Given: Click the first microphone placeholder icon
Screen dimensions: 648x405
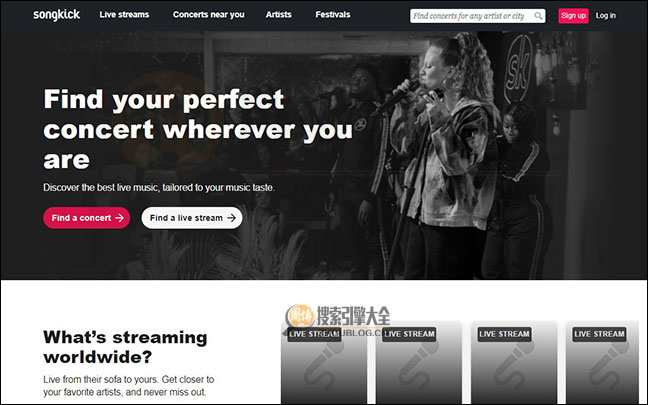Looking at the screenshot, I should 323,367.
